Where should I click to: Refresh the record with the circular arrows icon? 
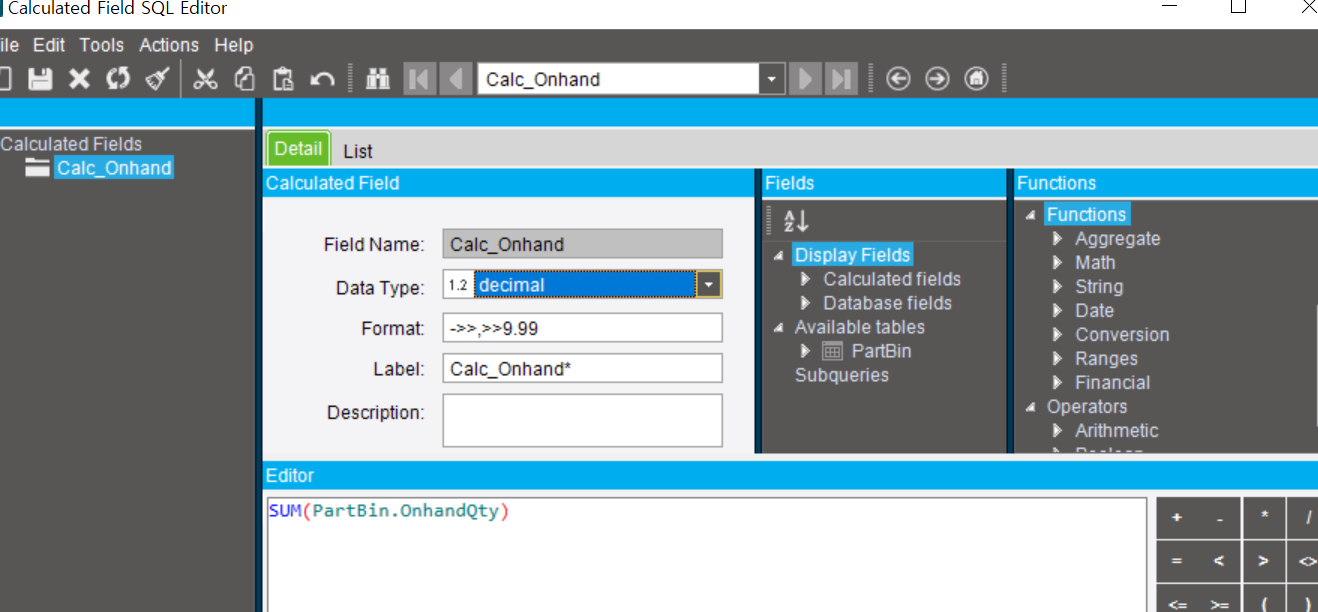(x=118, y=79)
